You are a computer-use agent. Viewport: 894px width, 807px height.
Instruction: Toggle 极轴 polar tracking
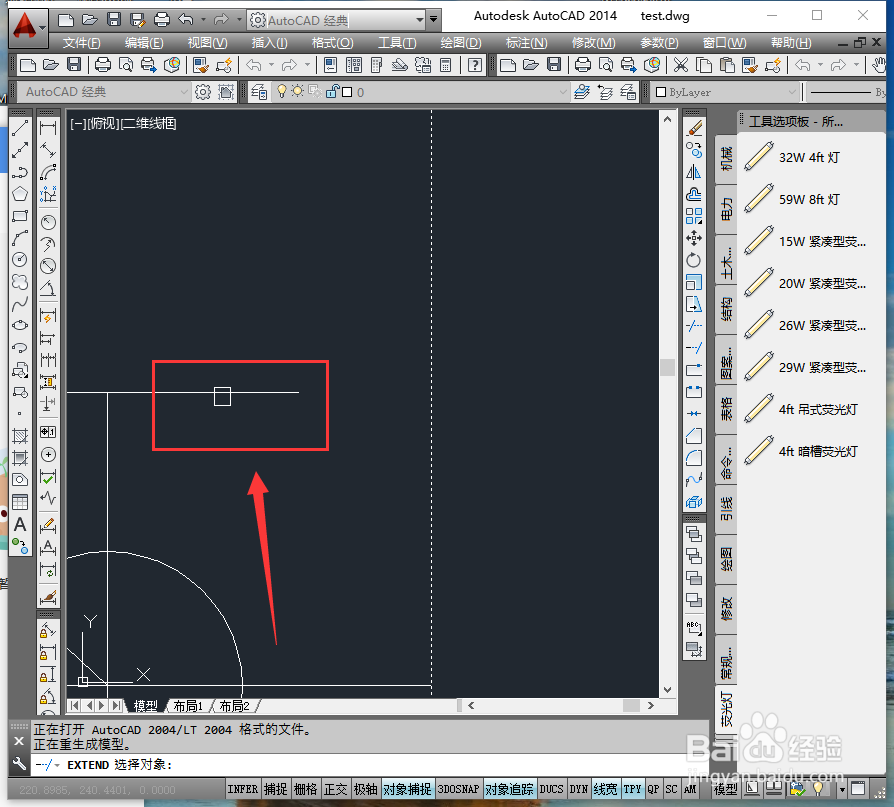[x=365, y=789]
